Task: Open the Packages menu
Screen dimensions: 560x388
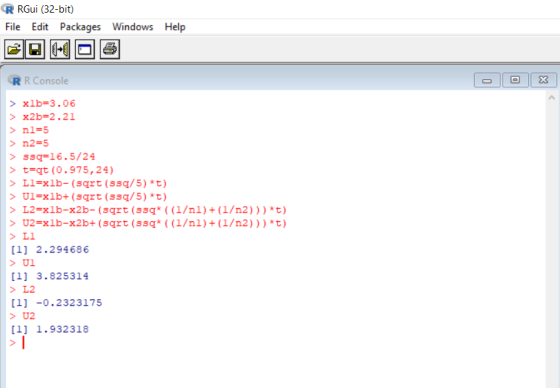Action: pos(80,27)
